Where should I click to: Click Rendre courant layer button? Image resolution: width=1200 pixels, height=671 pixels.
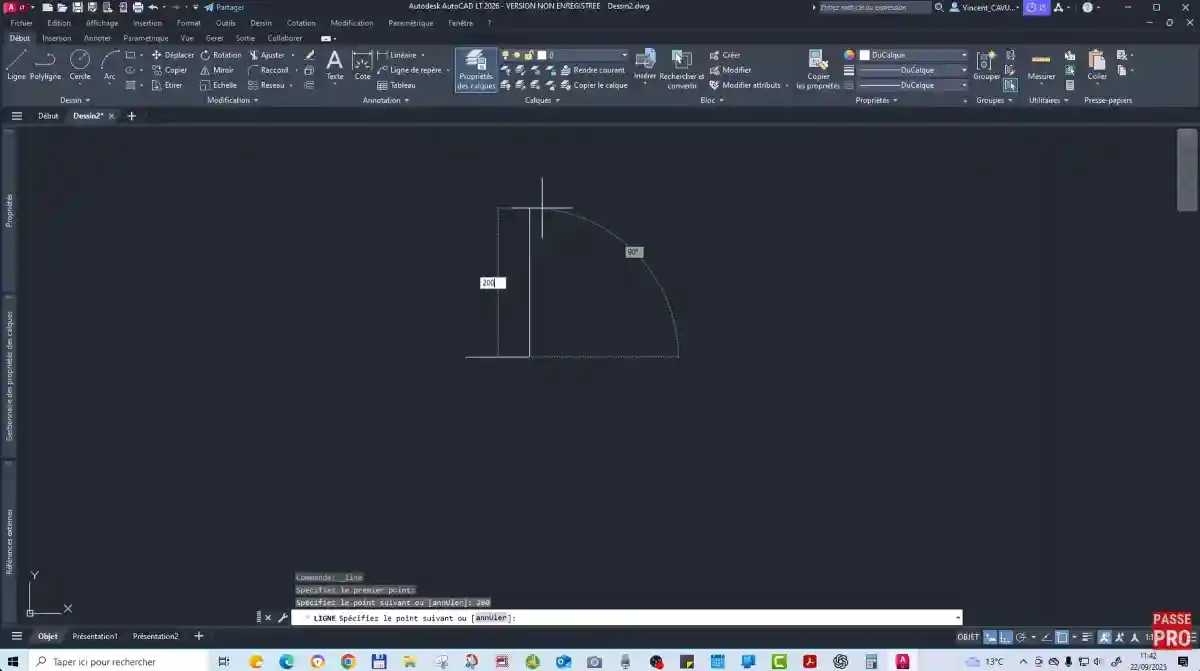point(593,70)
